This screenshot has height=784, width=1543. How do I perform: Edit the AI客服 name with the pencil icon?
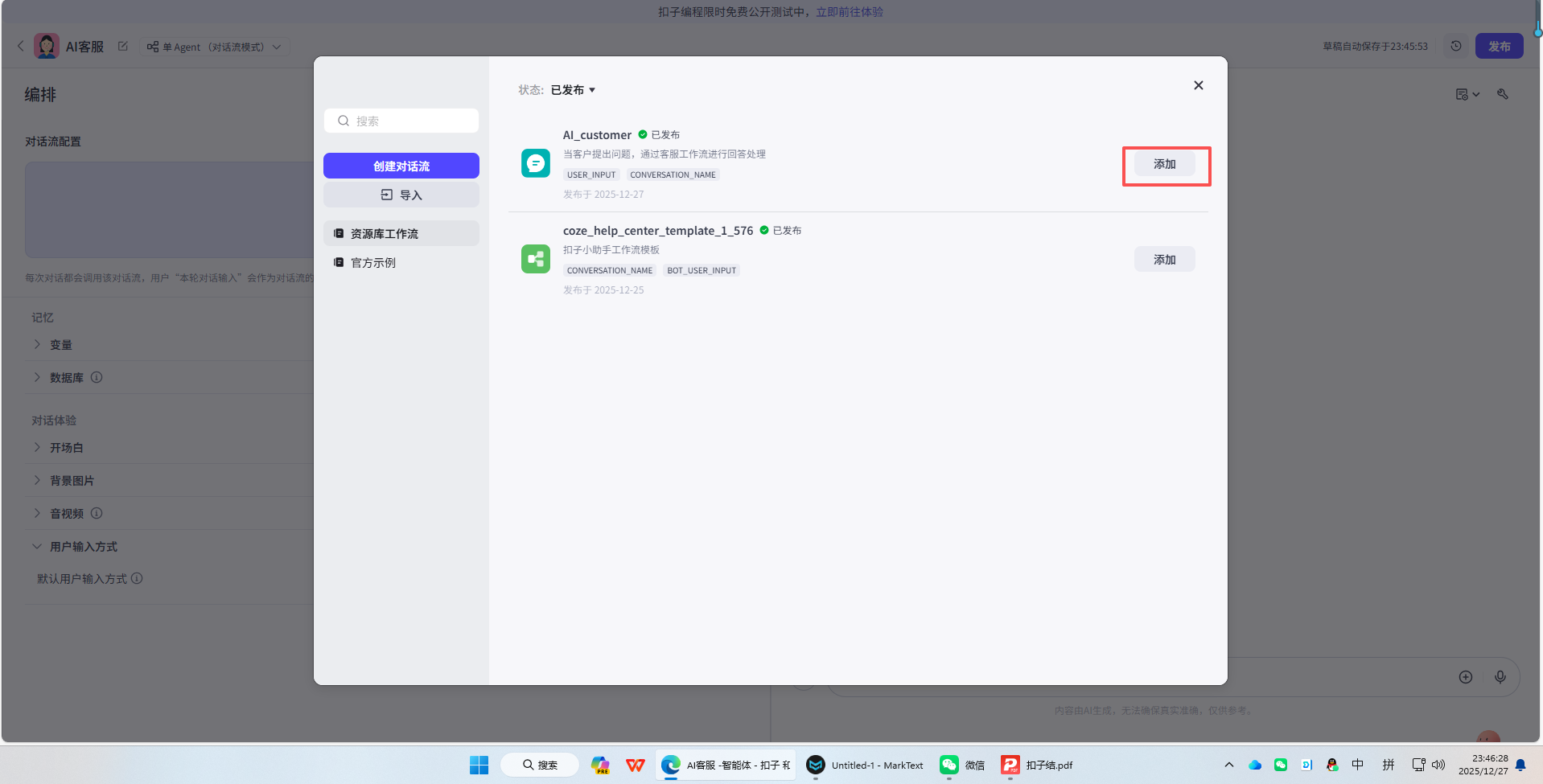pos(123,46)
